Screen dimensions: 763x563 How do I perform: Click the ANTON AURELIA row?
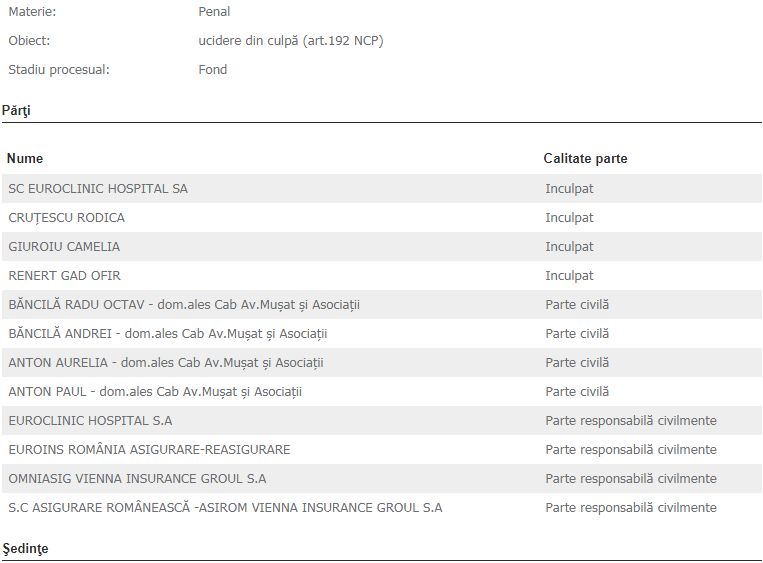click(166, 363)
